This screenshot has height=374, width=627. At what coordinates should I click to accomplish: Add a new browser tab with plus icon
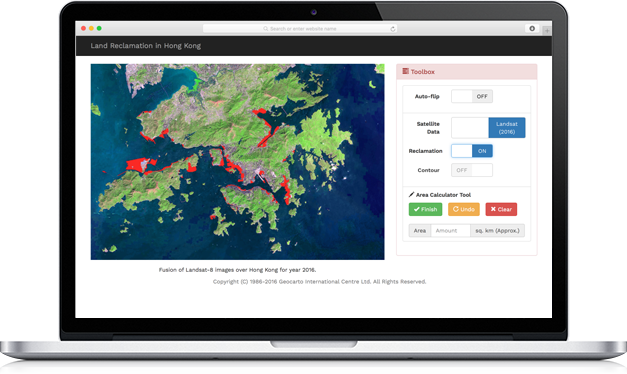click(x=547, y=30)
